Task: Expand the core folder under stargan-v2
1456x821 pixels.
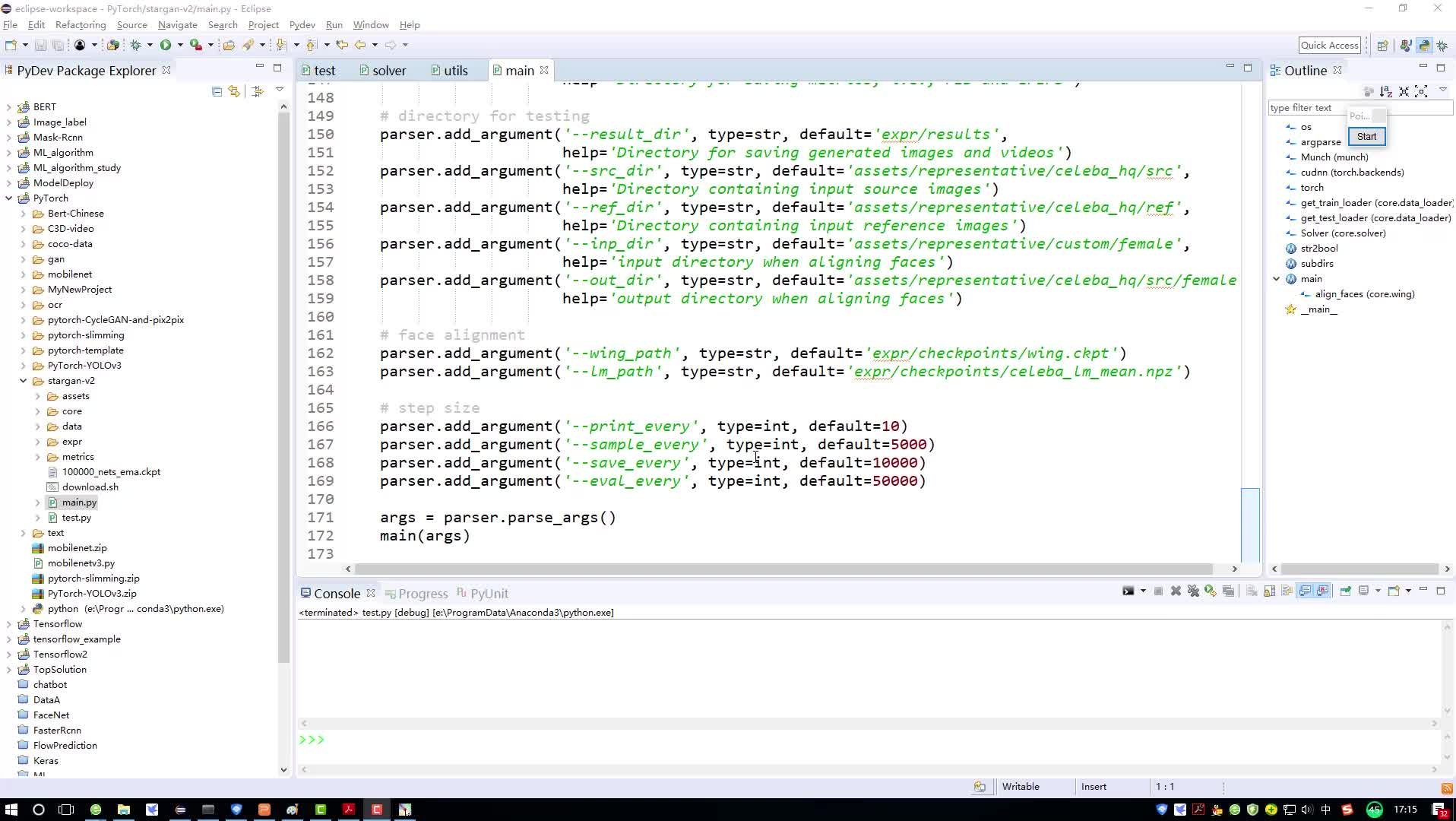Action: click(x=38, y=411)
